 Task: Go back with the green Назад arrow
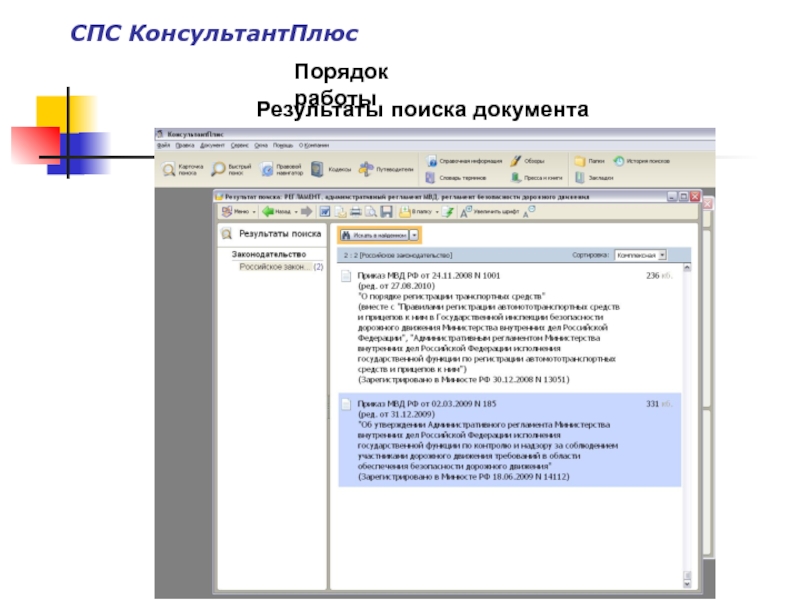[276, 212]
